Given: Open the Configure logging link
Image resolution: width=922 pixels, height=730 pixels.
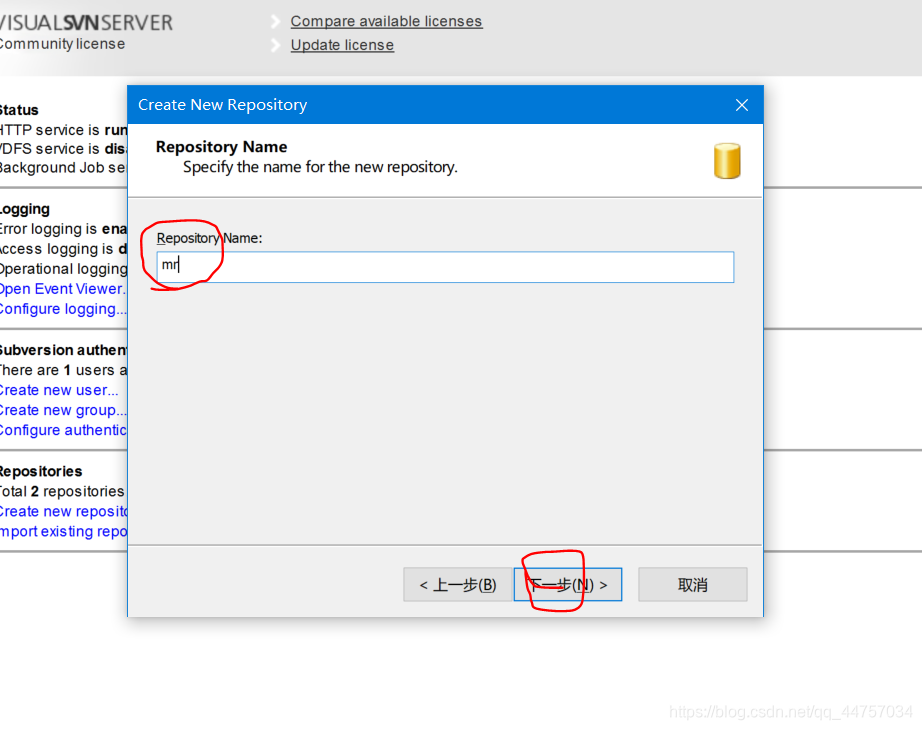Looking at the screenshot, I should (62, 309).
